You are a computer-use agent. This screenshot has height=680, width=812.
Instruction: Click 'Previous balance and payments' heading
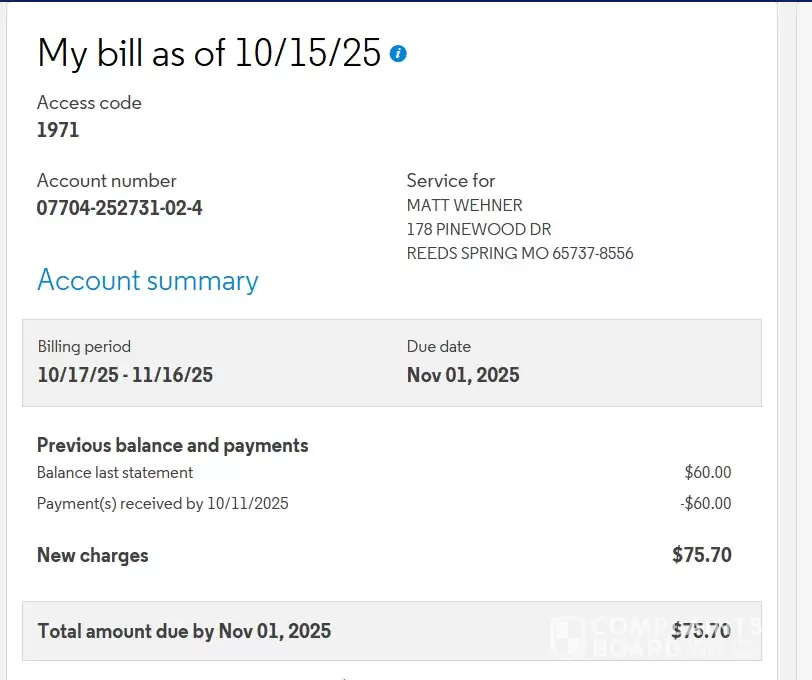tap(172, 445)
